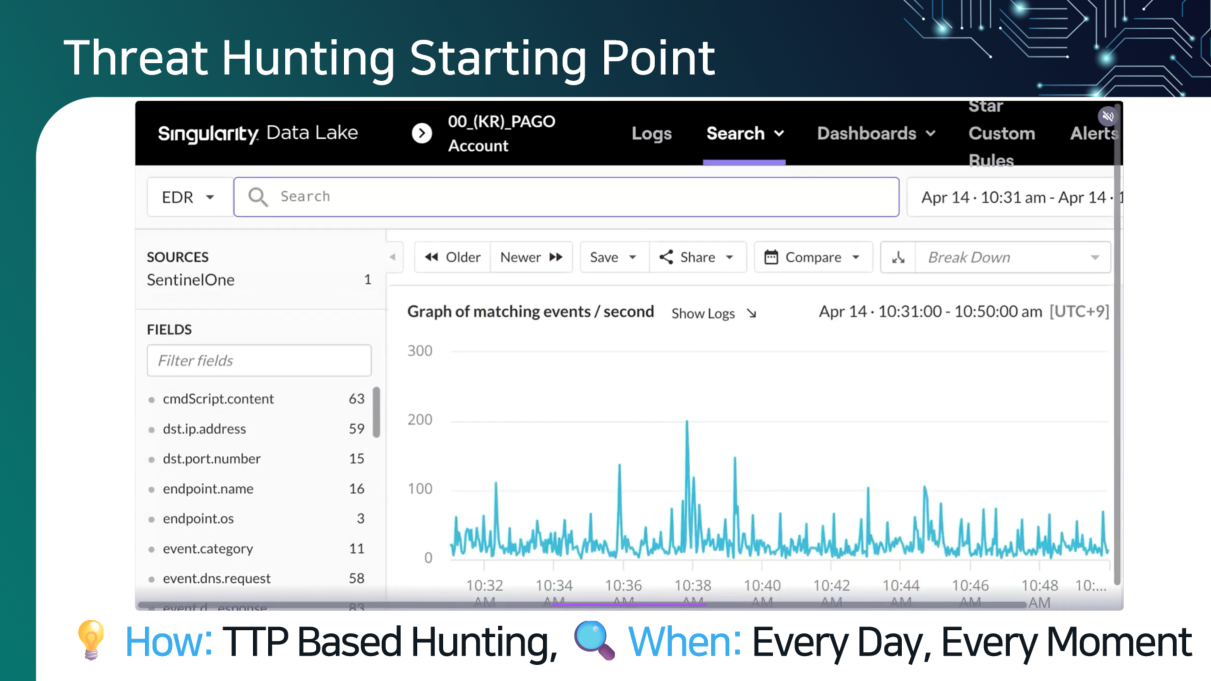
Task: Click the Newer button
Action: pyautogui.click(x=532, y=257)
